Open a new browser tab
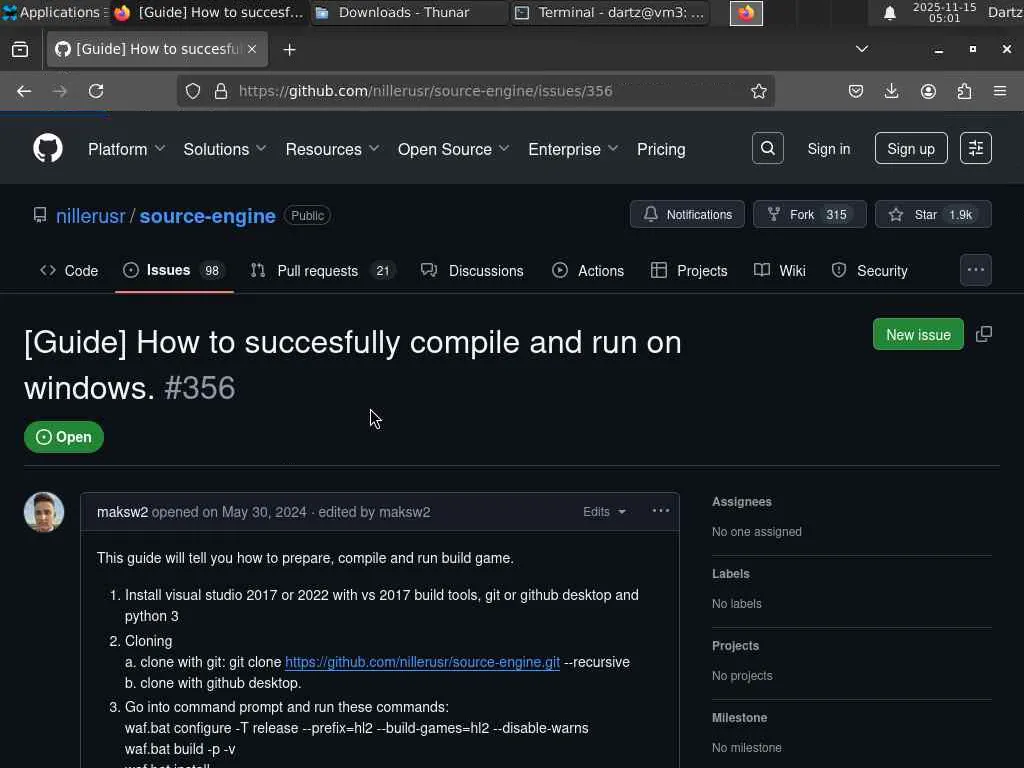 pos(289,50)
